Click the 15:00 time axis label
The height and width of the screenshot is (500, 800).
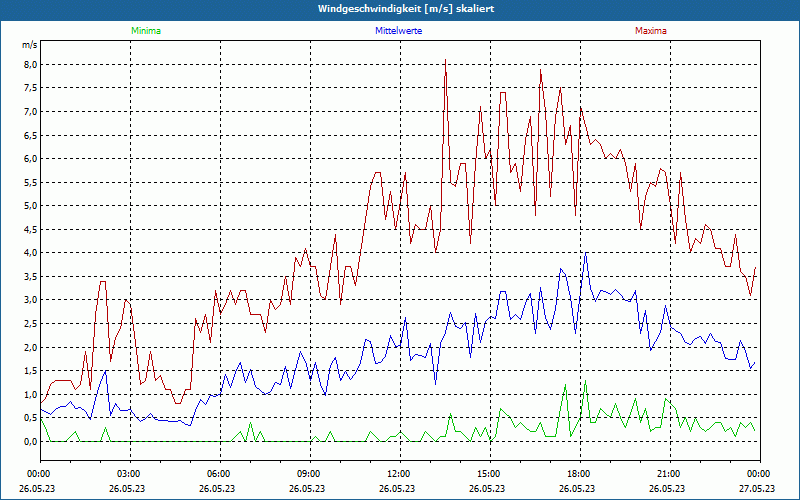pos(490,474)
